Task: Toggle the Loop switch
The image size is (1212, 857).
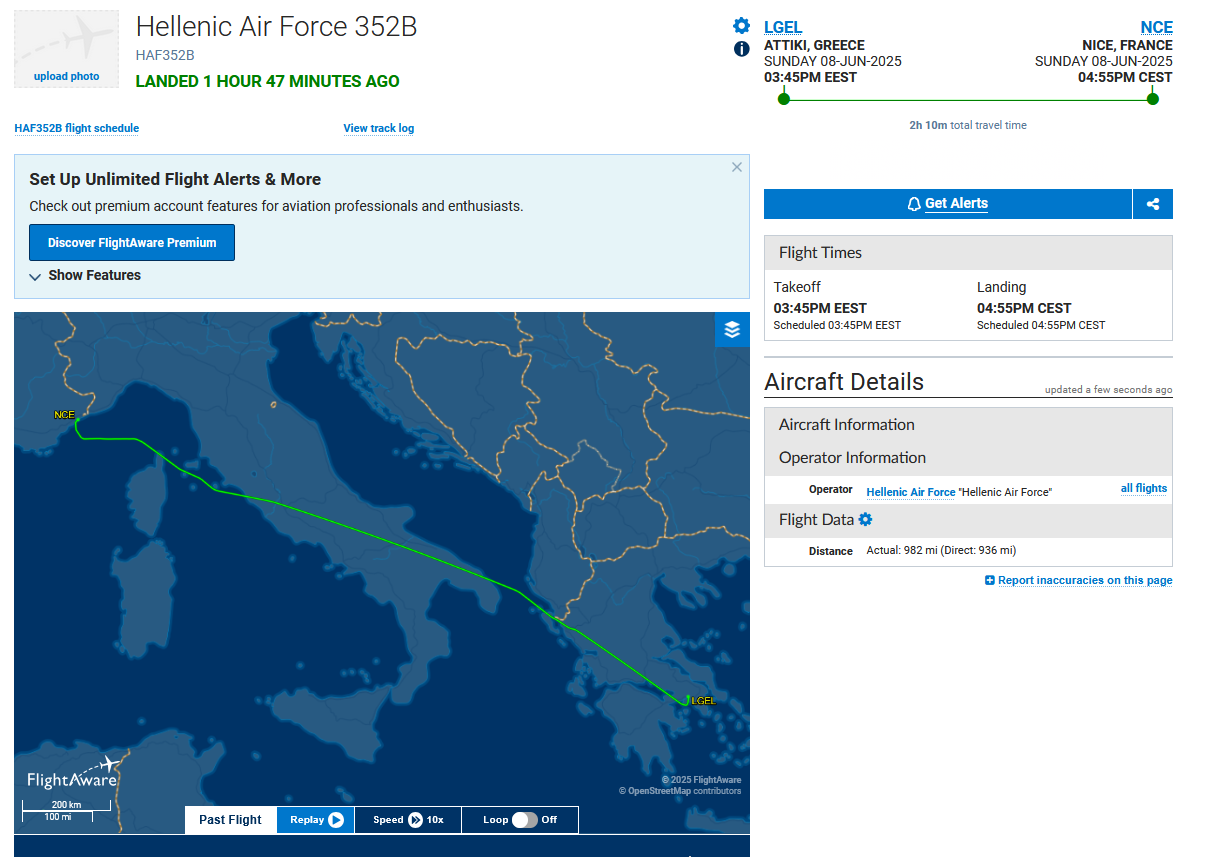Action: (x=525, y=820)
